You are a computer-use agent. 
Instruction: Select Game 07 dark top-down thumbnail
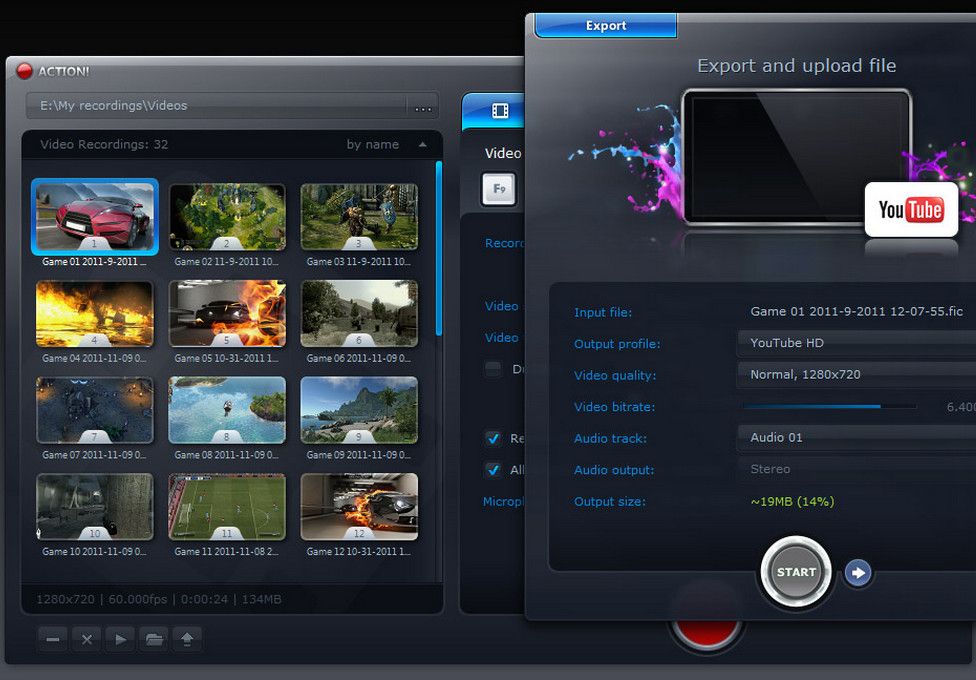[95, 410]
